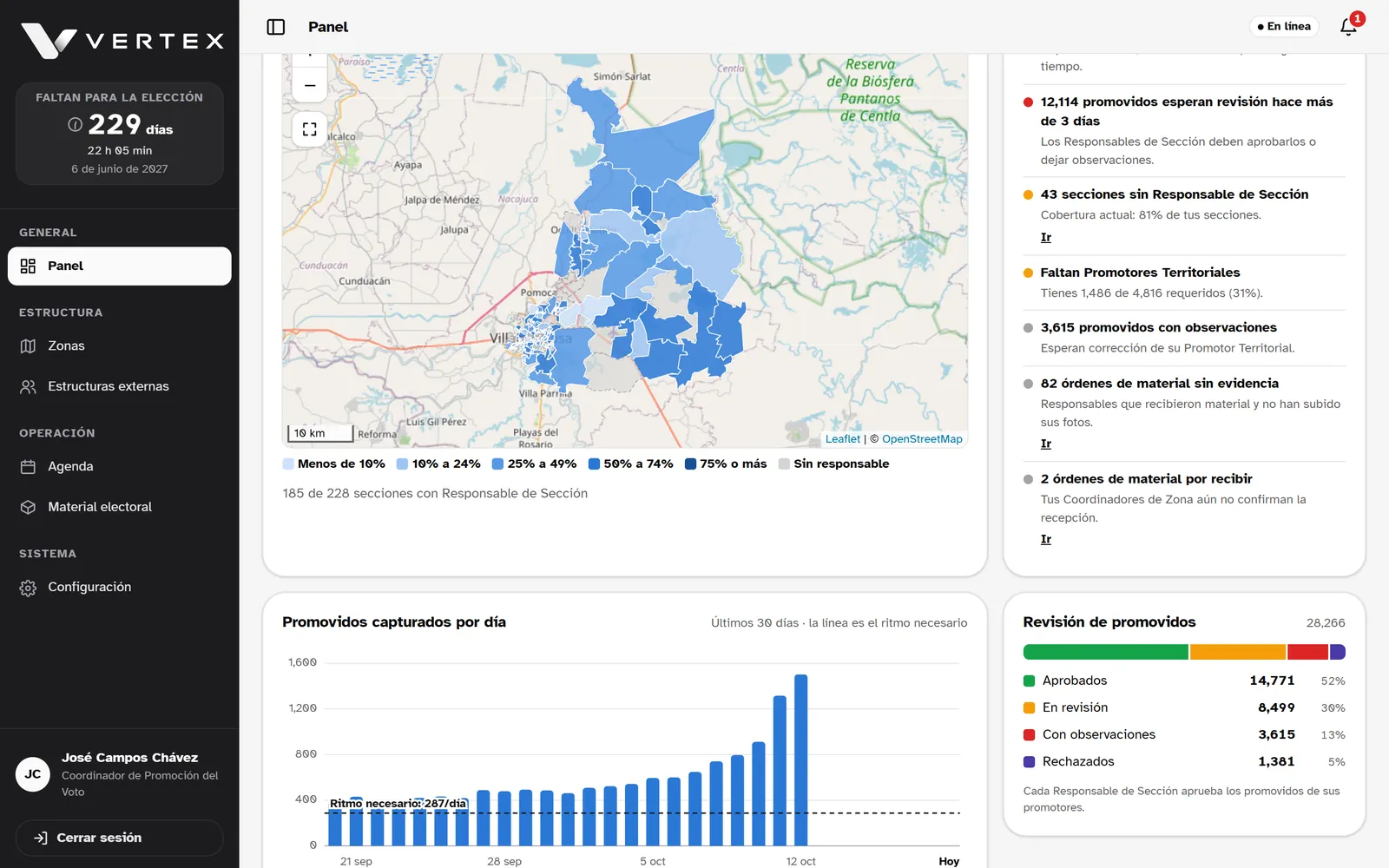This screenshot has height=868, width=1389.
Task: Click the Material electoral box icon
Action: tap(28, 507)
